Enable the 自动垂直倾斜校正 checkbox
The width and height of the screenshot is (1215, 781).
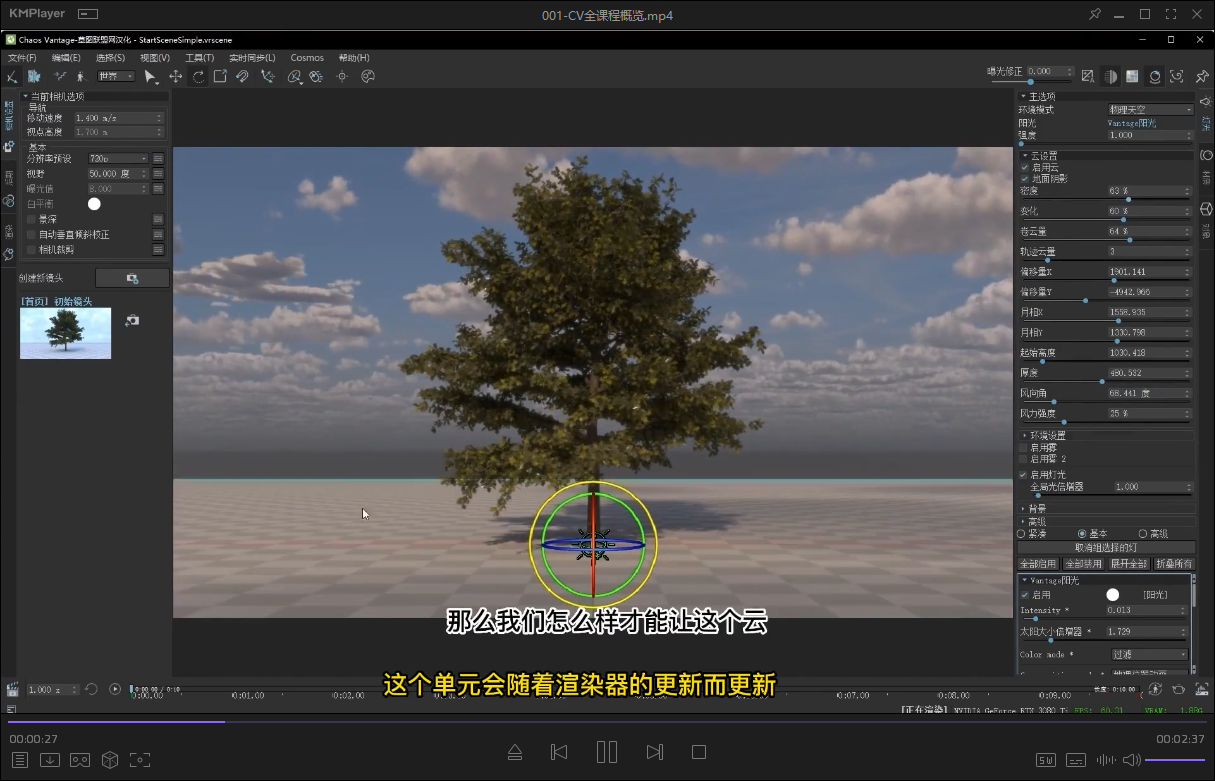click(x=31, y=234)
